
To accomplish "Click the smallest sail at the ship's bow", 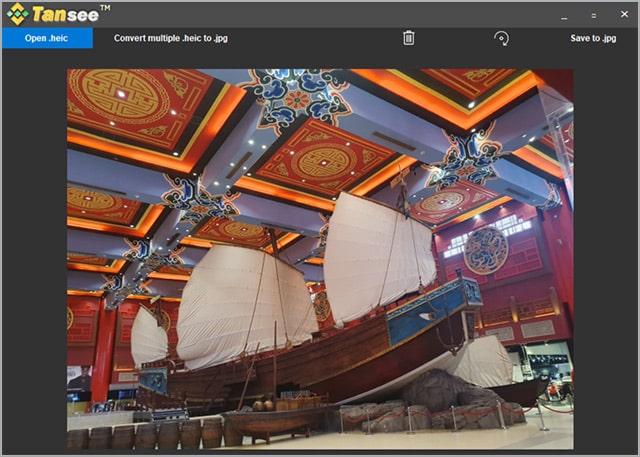I will [148, 338].
